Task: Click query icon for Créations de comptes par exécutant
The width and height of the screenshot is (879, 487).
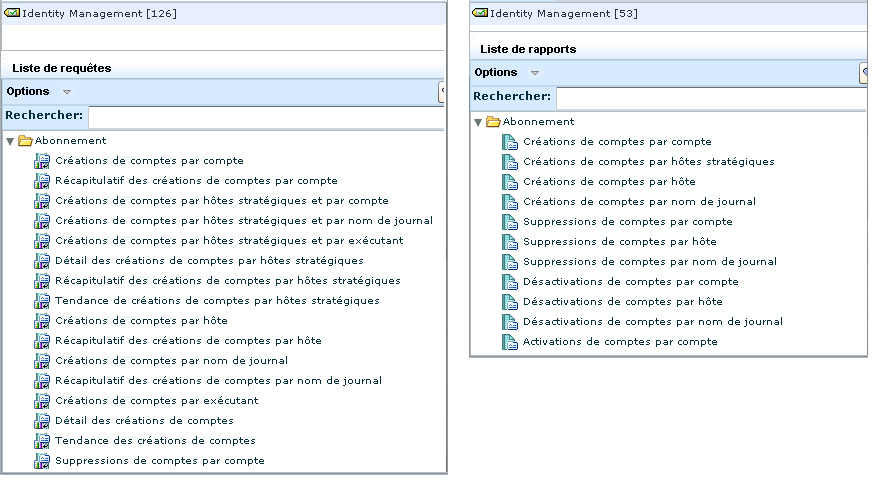Action: 42,401
